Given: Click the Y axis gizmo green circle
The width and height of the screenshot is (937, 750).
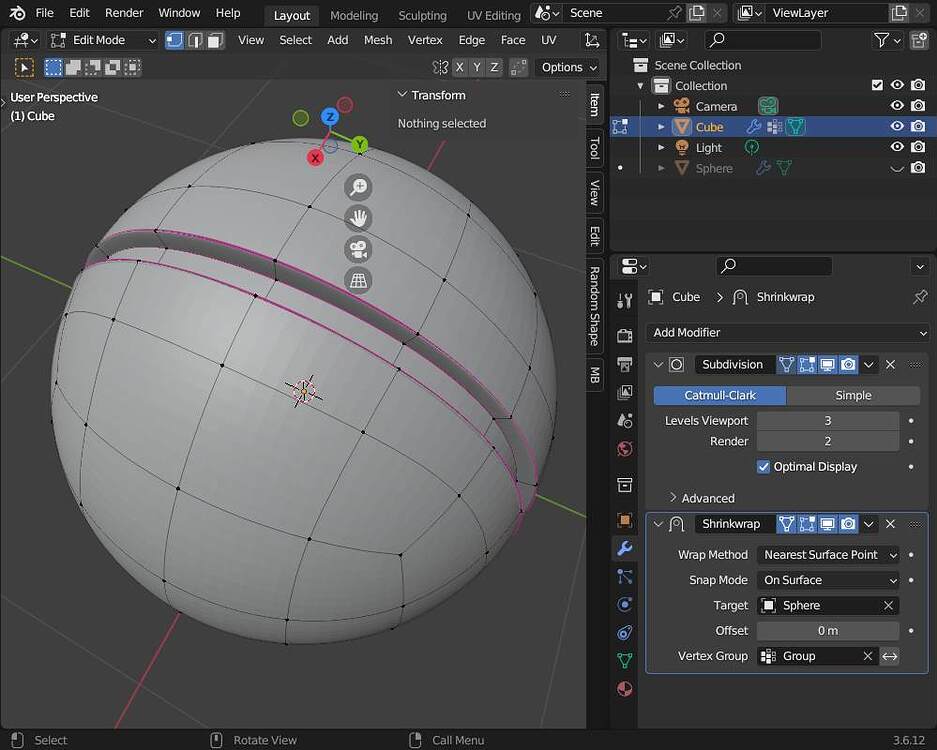Looking at the screenshot, I should [x=359, y=145].
